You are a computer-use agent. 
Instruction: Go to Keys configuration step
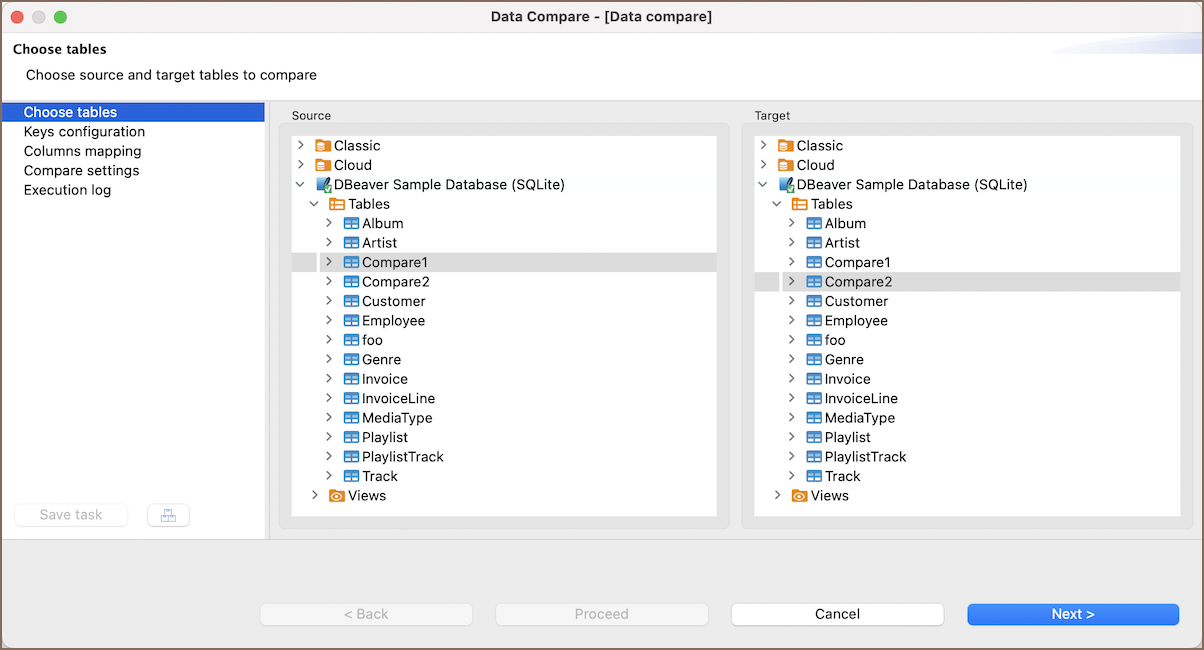(84, 132)
